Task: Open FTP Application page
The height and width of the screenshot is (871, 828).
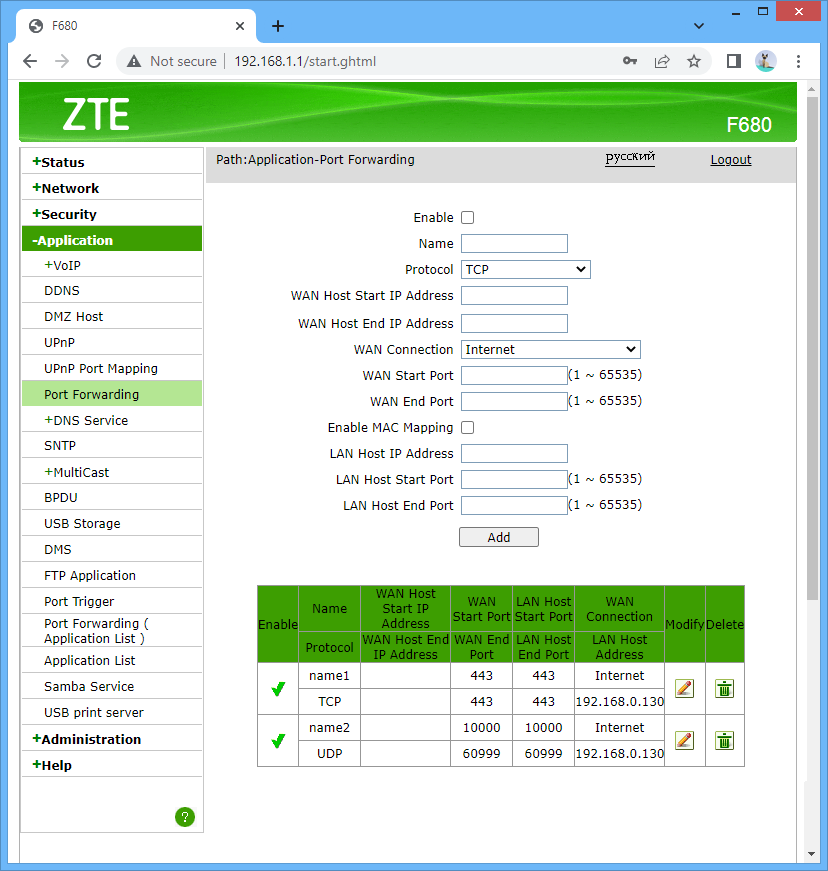Action: 89,575
